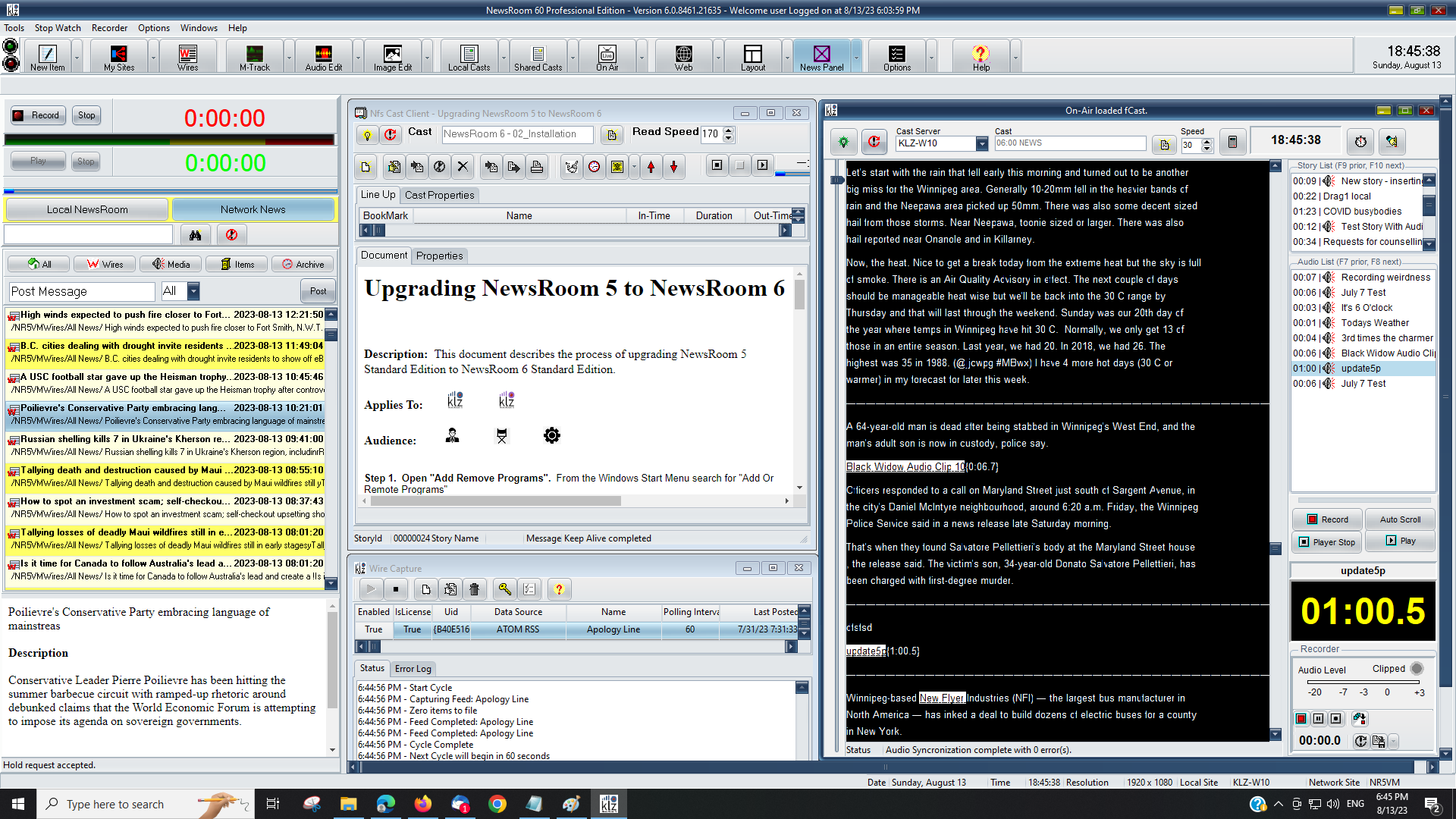Open the Windows menu
Screen dimensions: 1456x819
(199, 28)
